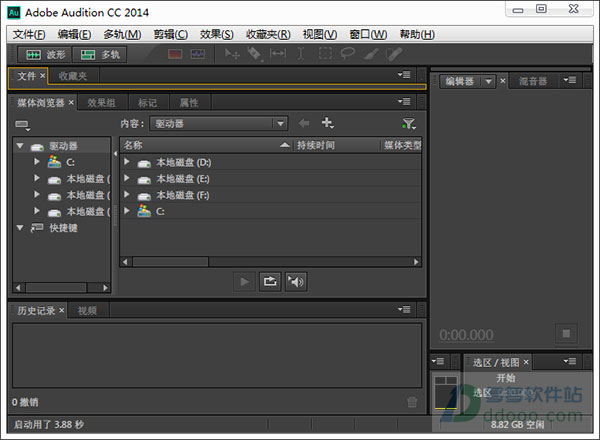The height and width of the screenshot is (440, 600).
Task: Switch to the 收藏夹 panel tab
Action: 73,76
